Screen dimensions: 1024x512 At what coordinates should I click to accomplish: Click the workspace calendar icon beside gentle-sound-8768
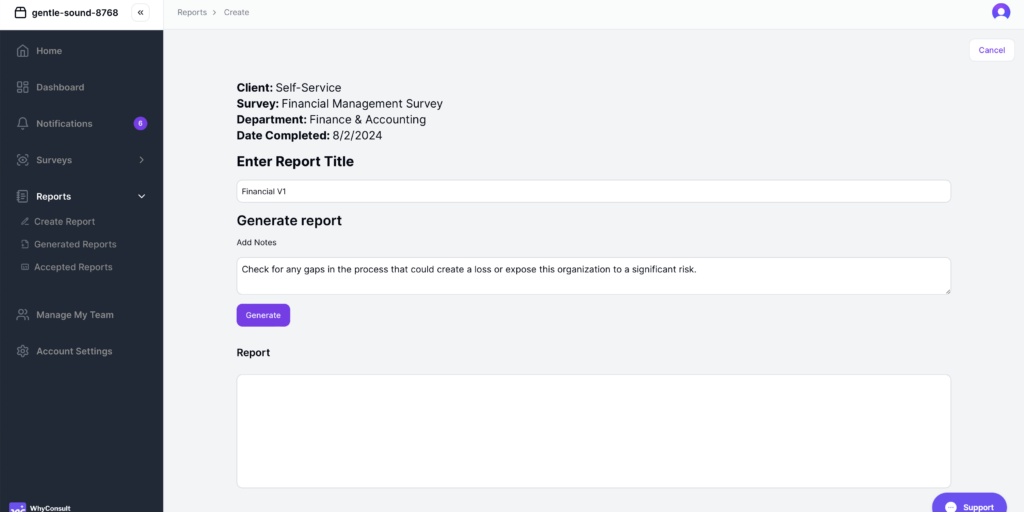coord(20,13)
